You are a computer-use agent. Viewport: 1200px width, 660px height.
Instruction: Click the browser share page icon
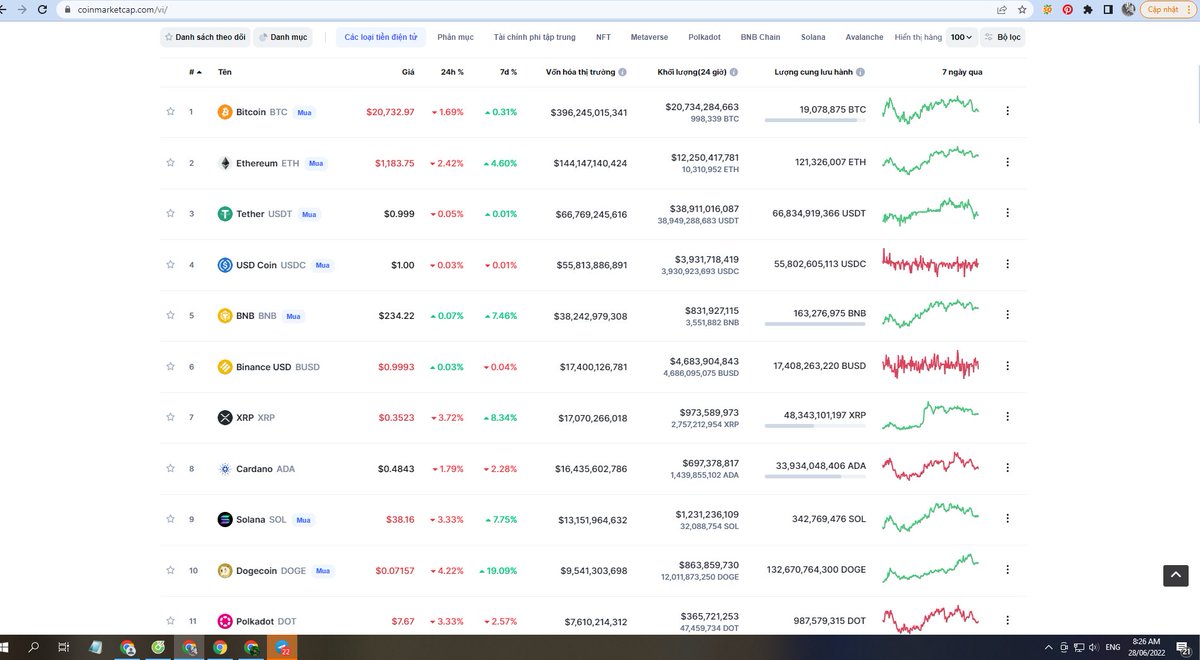point(1003,9)
